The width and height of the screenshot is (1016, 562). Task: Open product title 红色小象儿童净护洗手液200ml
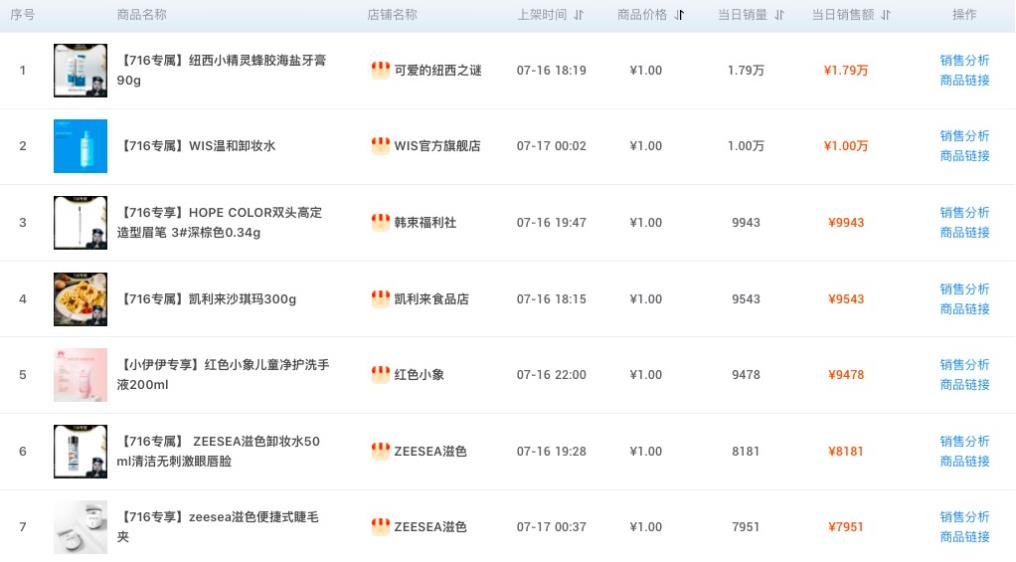coord(223,374)
